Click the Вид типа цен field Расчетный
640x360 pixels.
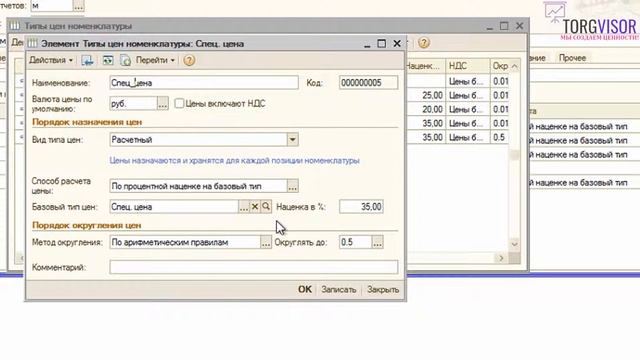click(198, 140)
